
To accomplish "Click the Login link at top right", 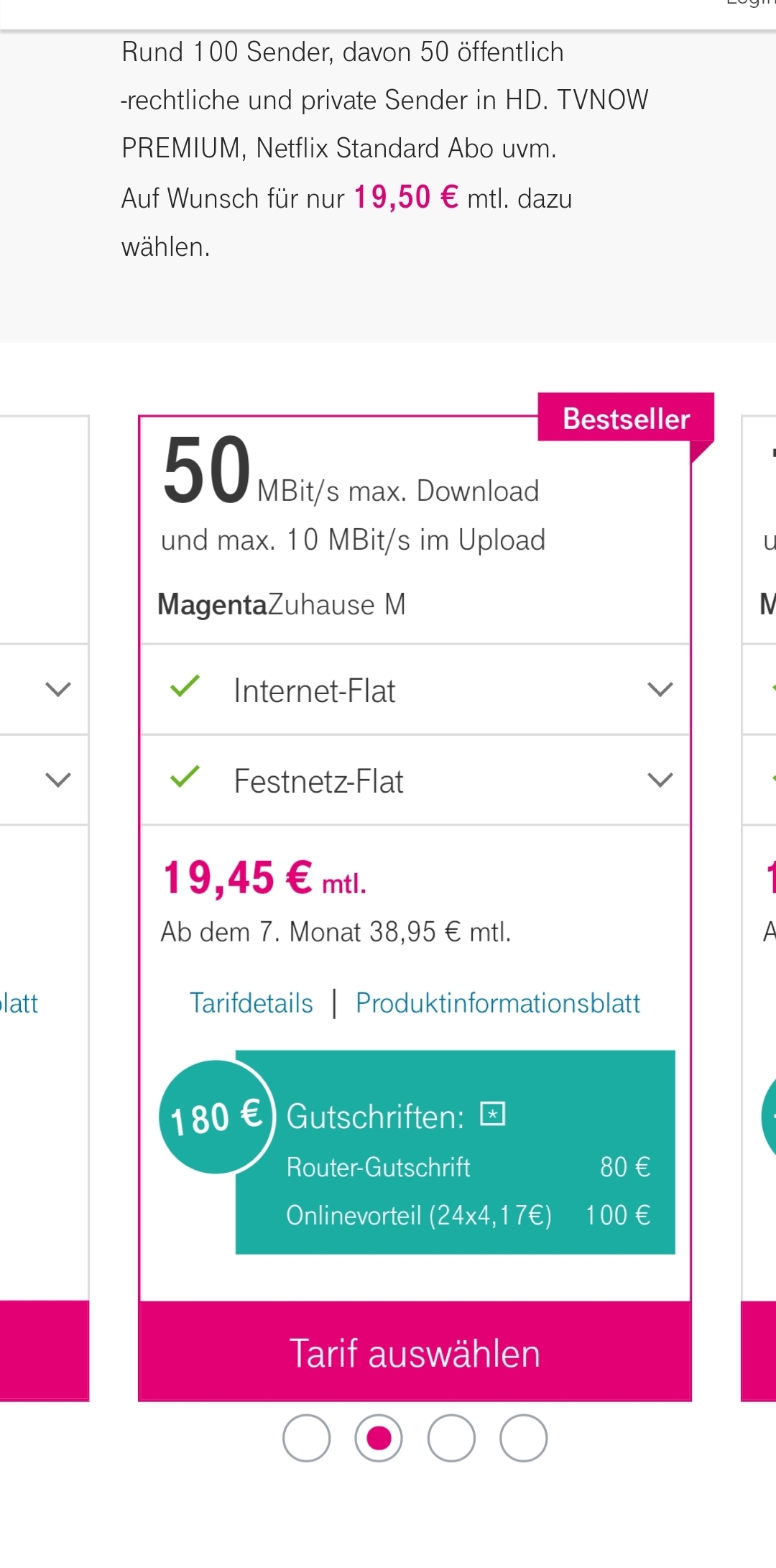I will click(751, 3).
